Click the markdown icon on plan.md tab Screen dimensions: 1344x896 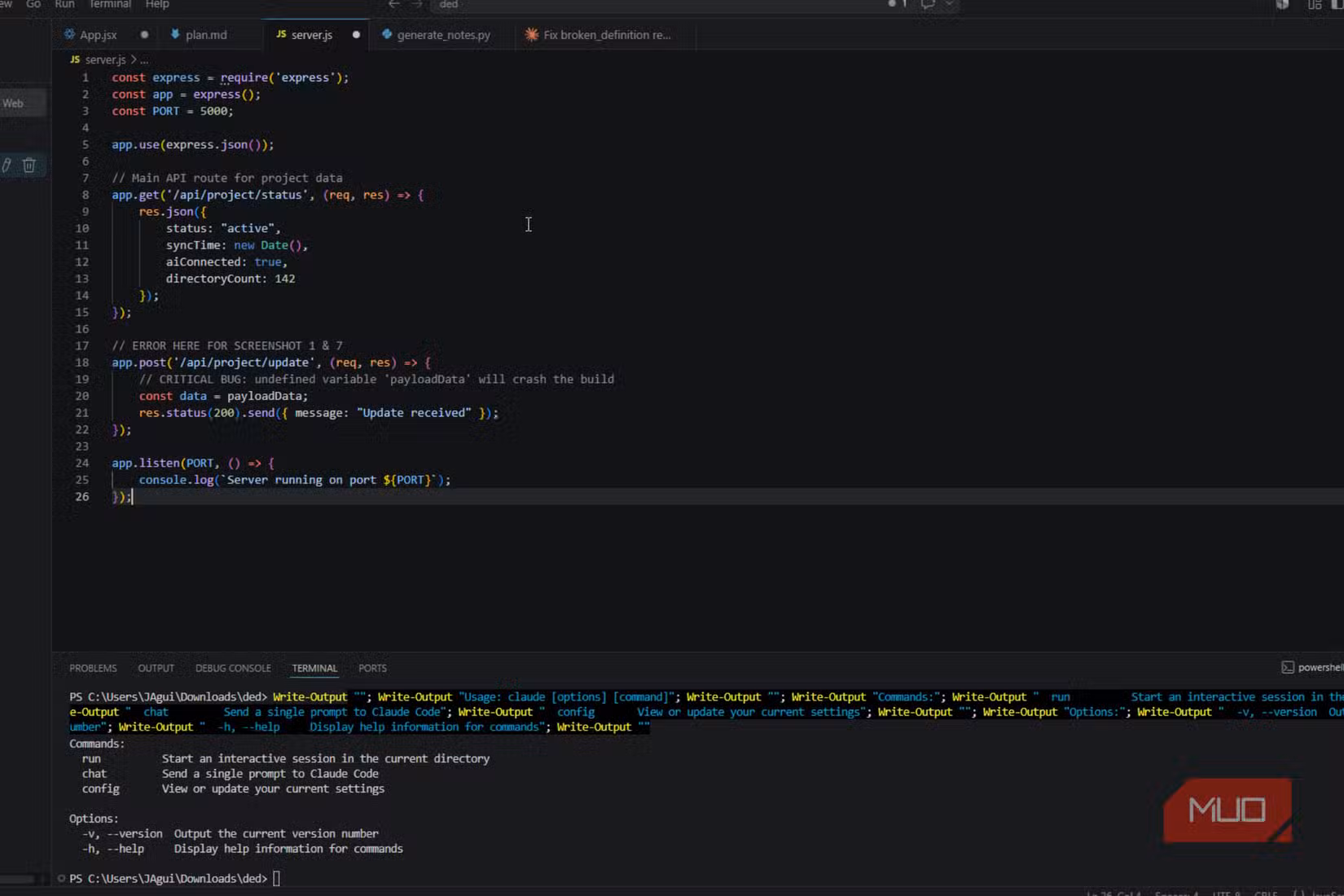pyautogui.click(x=175, y=34)
